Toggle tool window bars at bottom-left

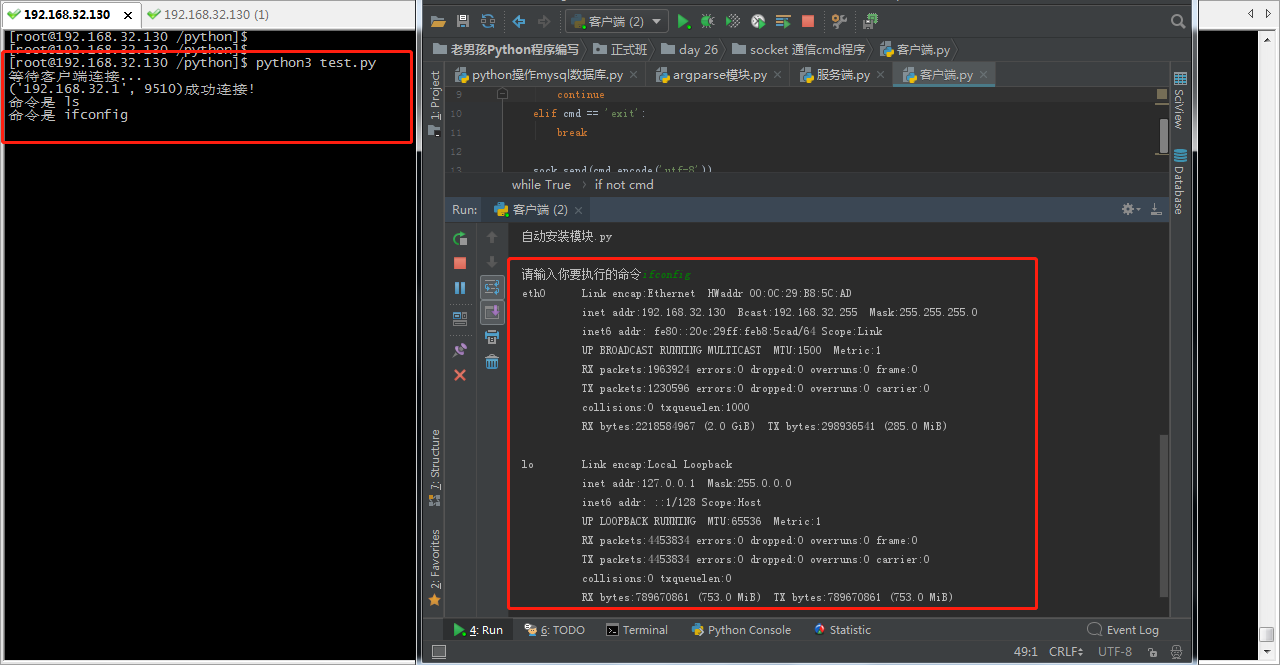(x=437, y=652)
